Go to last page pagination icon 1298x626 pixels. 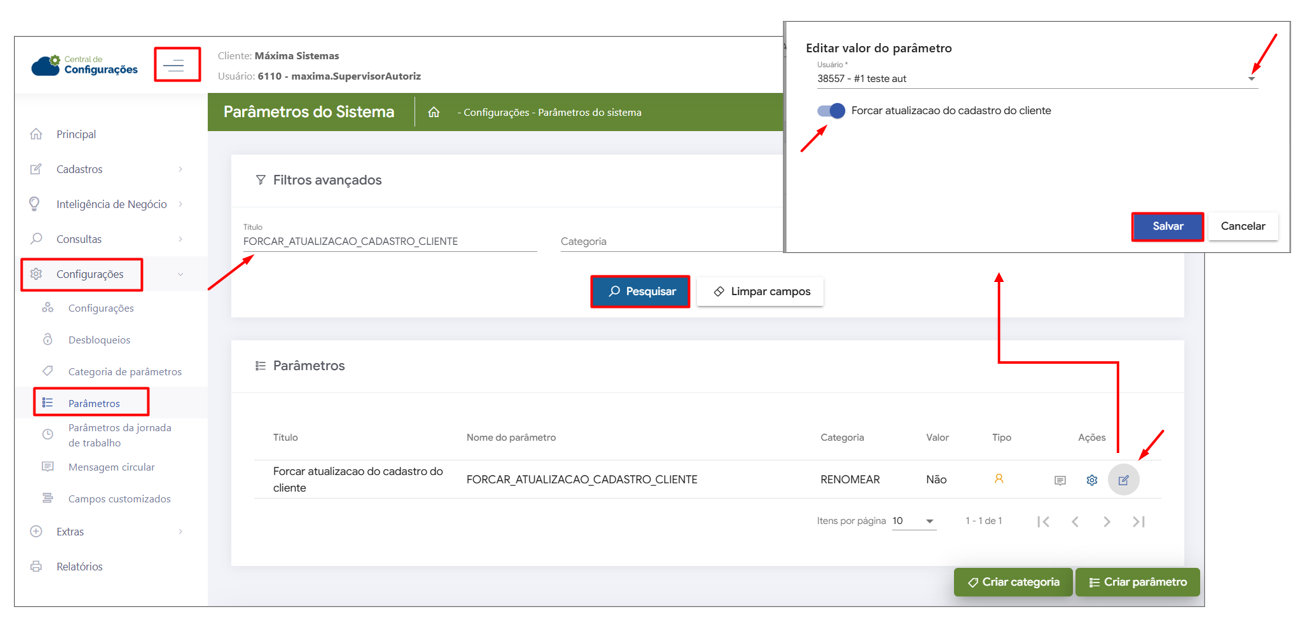tap(1139, 521)
